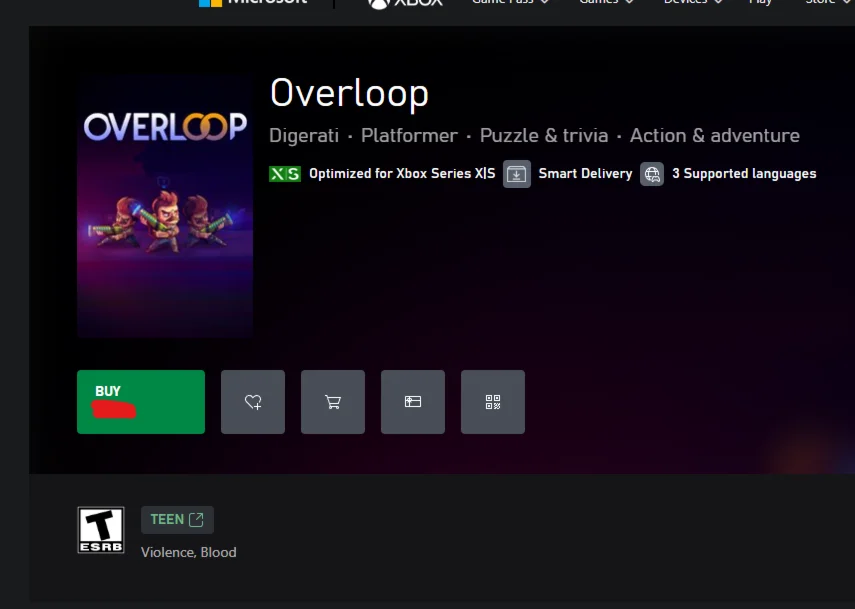Click the green BUY button
This screenshot has width=855, height=609.
(141, 402)
